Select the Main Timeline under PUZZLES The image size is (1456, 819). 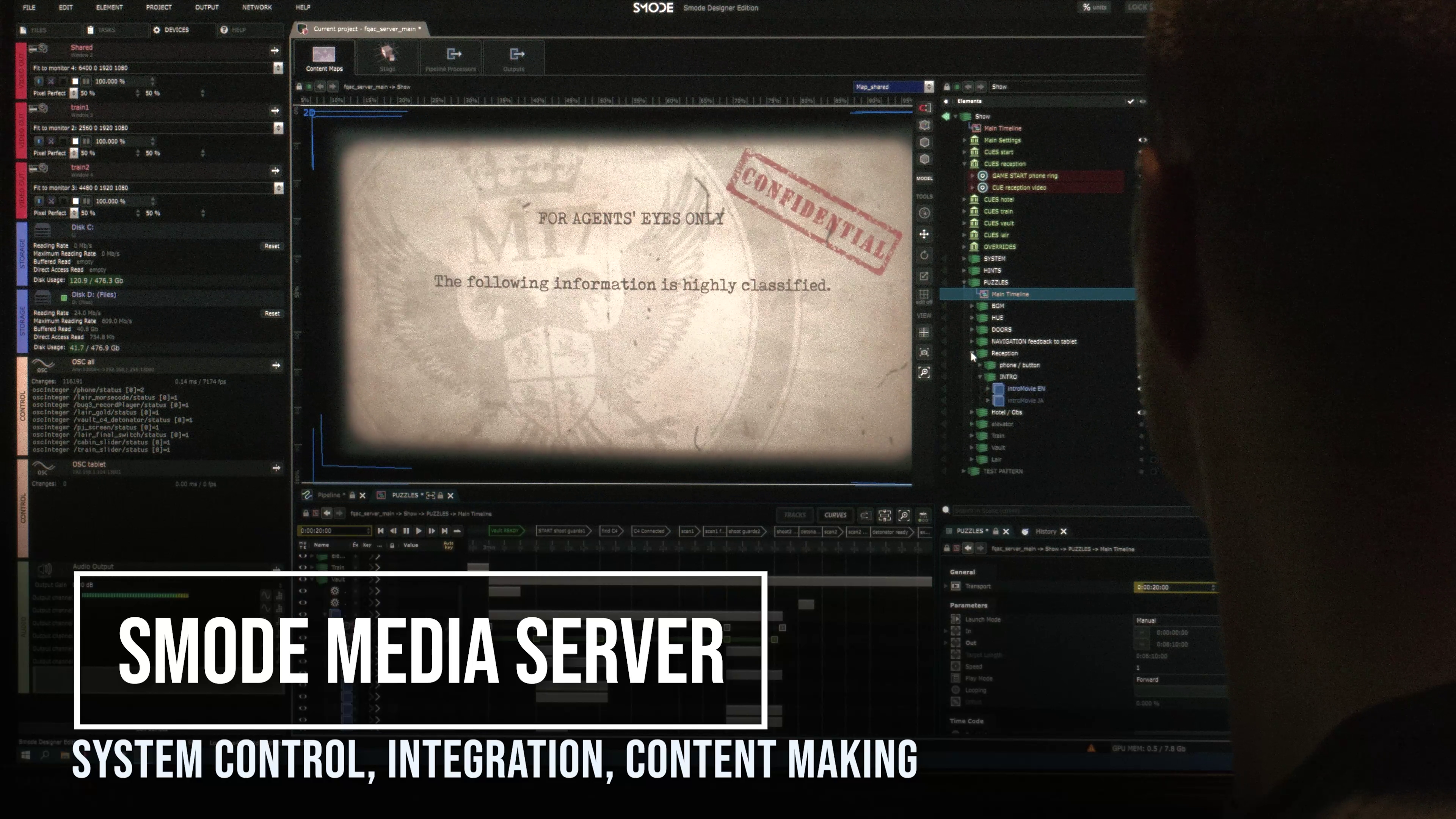pyautogui.click(x=1009, y=294)
